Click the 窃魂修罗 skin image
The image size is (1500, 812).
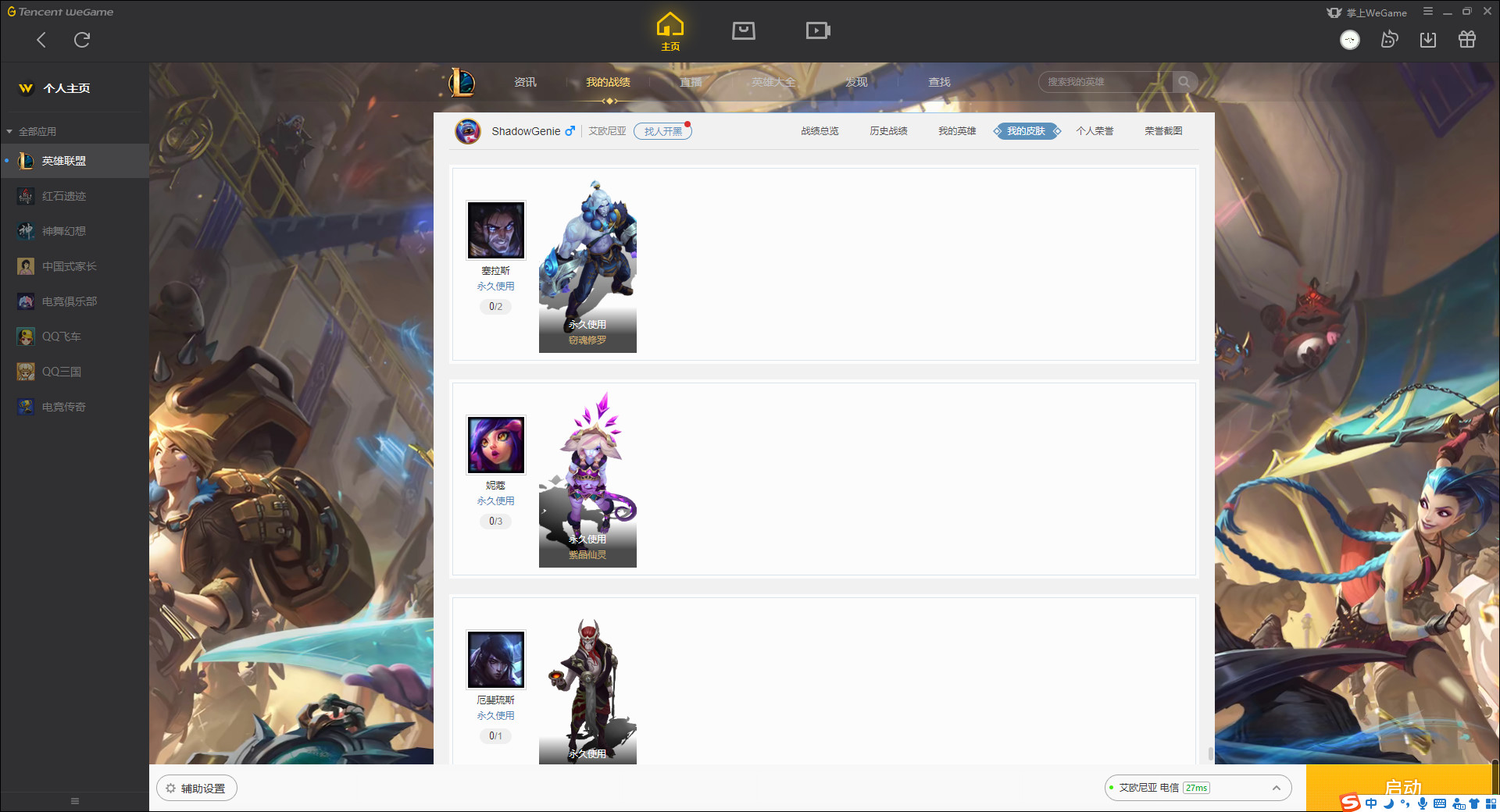587,265
